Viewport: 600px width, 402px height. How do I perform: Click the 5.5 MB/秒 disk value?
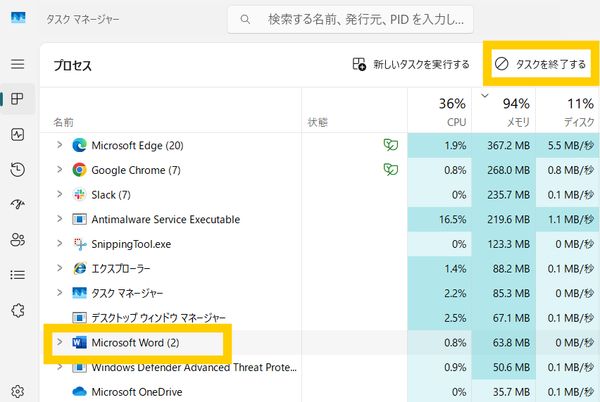[x=571, y=146]
